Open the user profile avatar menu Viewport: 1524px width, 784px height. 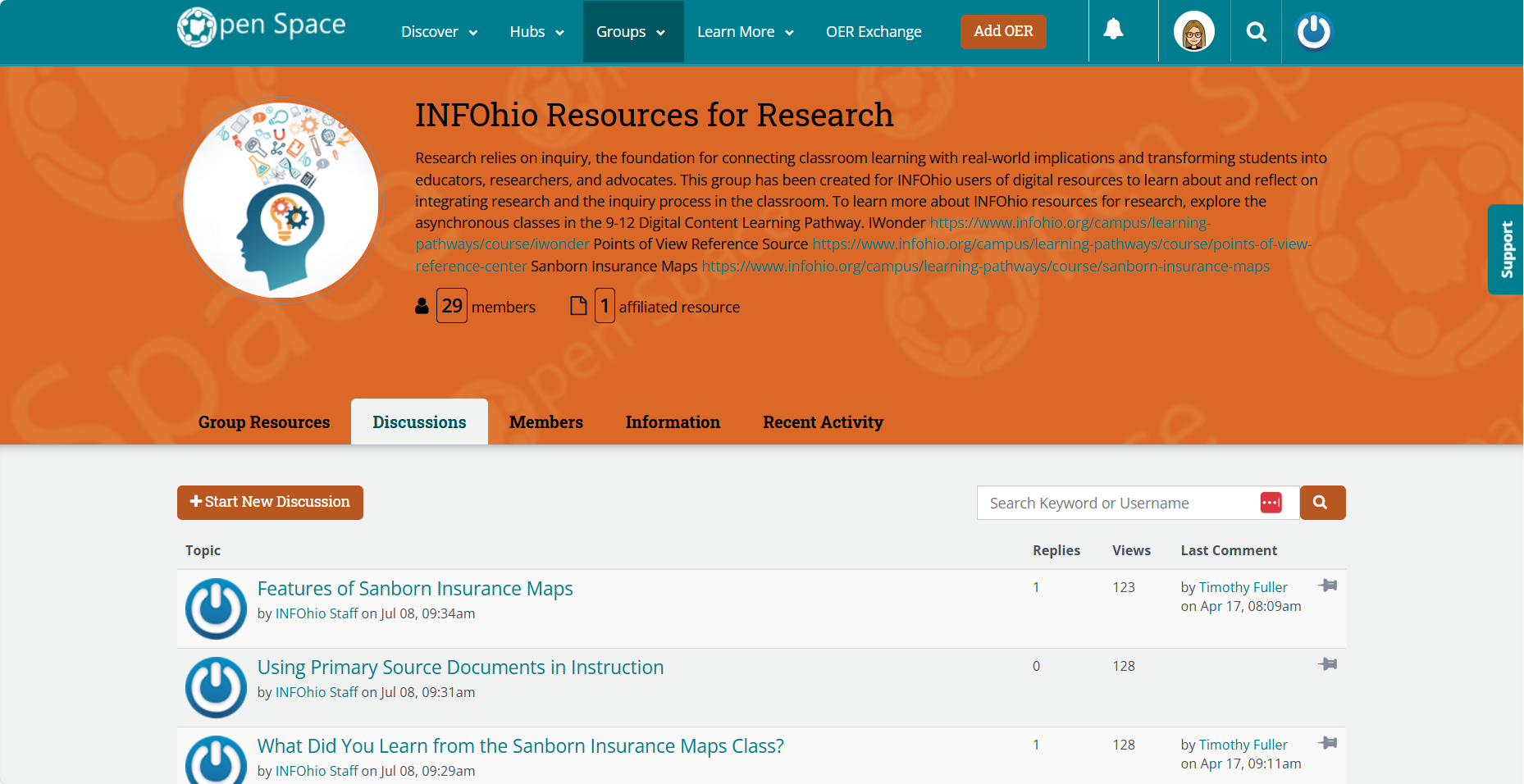point(1193,32)
